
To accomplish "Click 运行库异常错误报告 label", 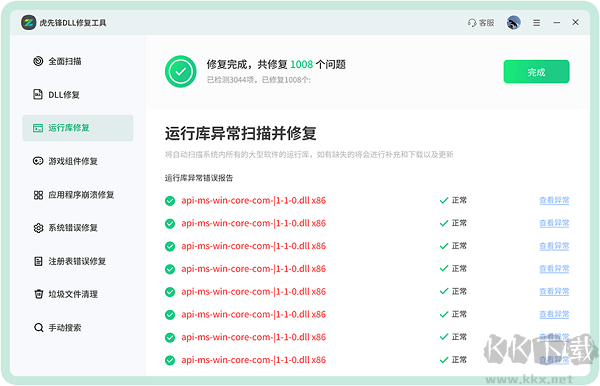I will 199,178.
